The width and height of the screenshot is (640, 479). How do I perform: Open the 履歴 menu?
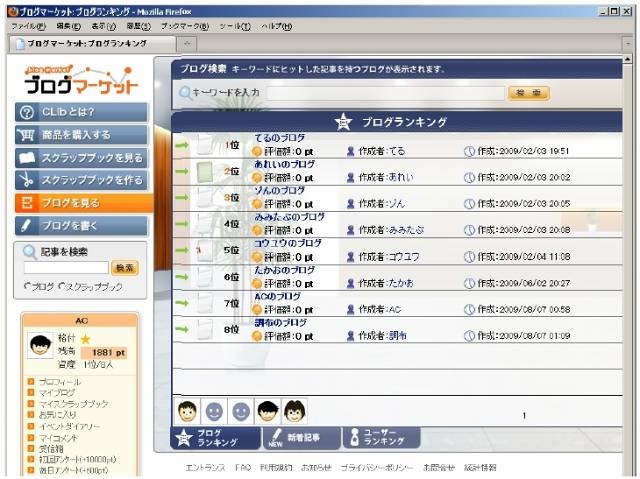click(x=138, y=26)
